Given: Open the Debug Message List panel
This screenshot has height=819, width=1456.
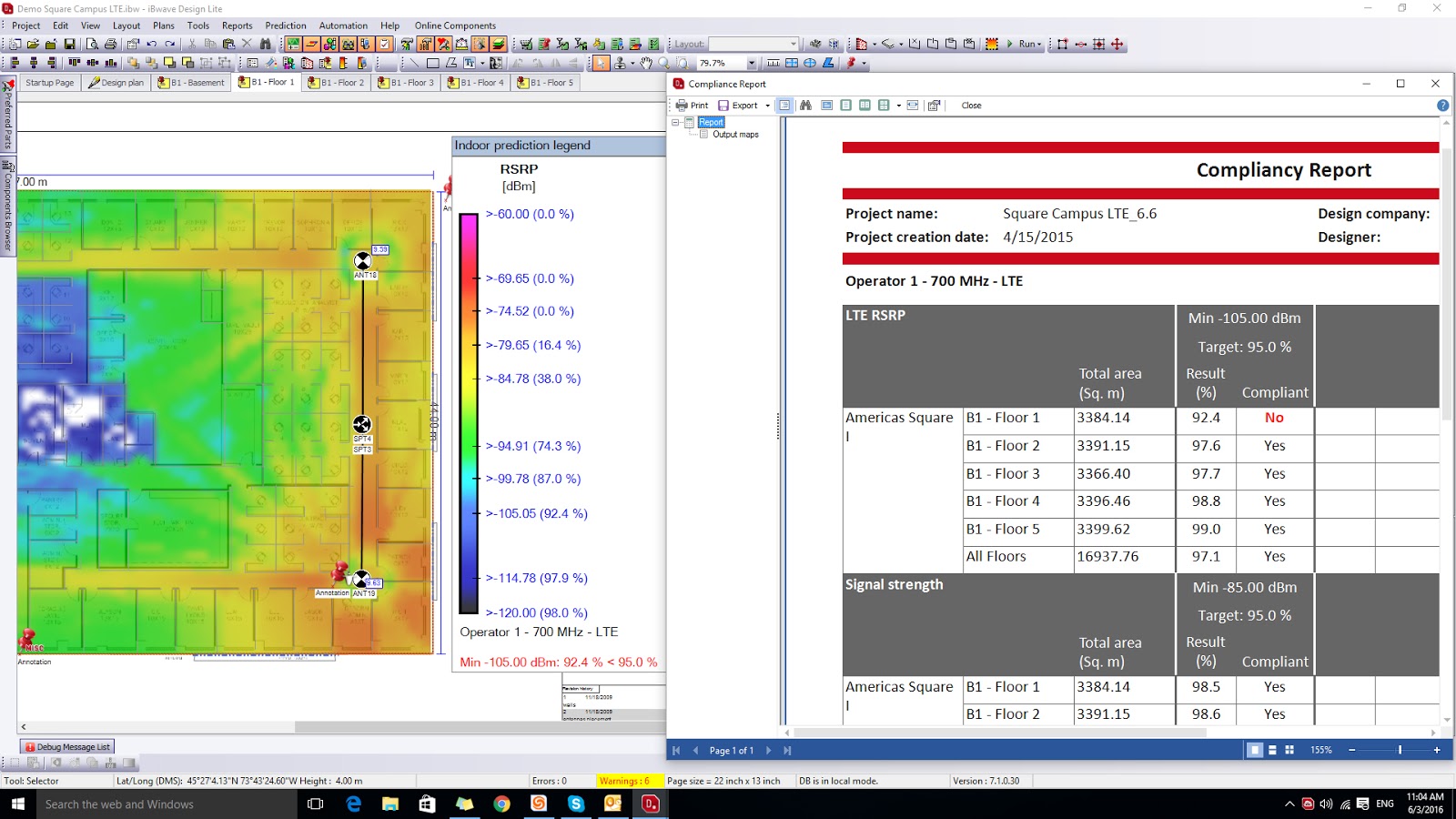Looking at the screenshot, I should pyautogui.click(x=67, y=747).
